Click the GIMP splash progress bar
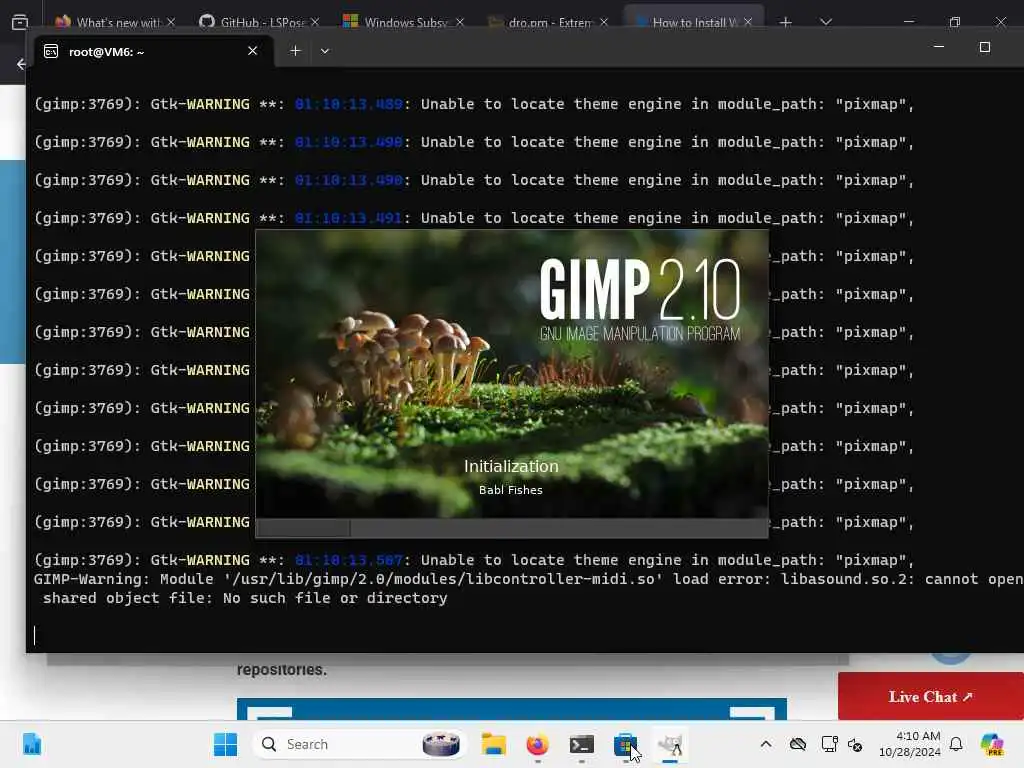This screenshot has height=768, width=1024. (x=511, y=528)
